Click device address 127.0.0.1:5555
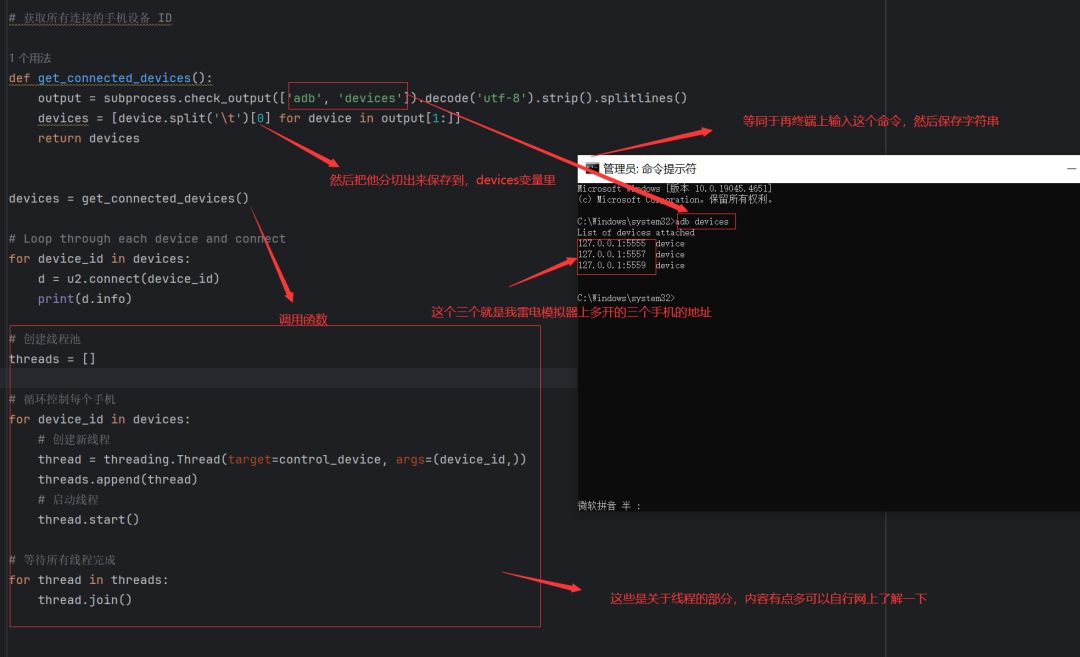 [x=612, y=243]
